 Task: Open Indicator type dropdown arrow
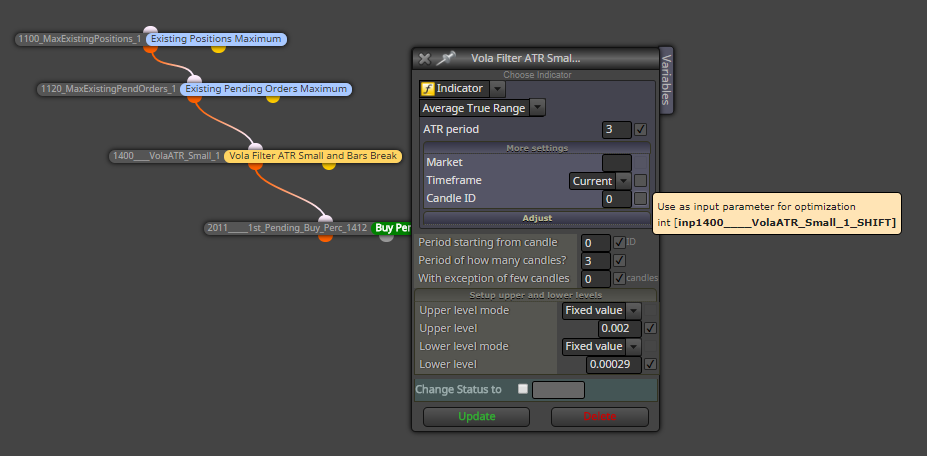pyautogui.click(x=498, y=89)
